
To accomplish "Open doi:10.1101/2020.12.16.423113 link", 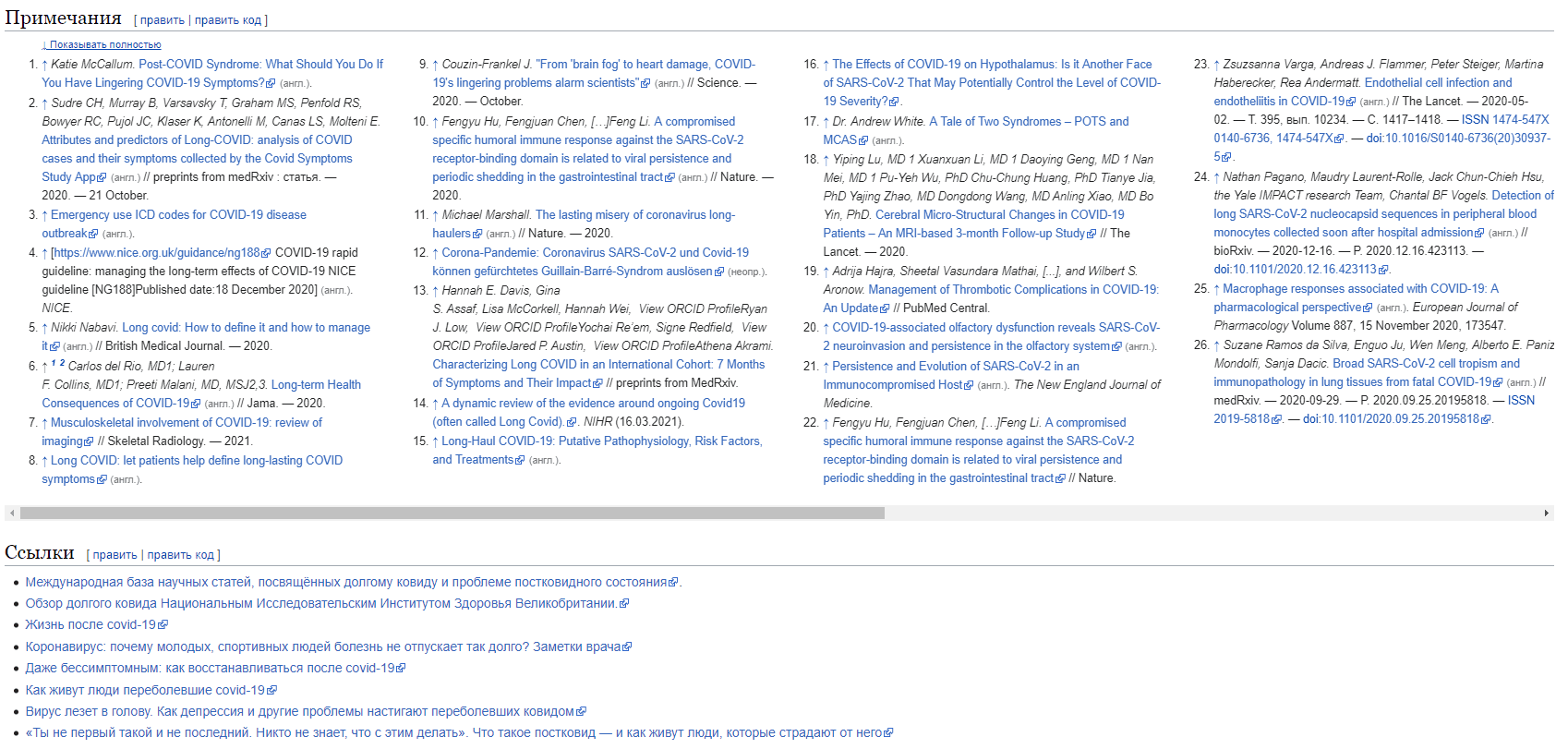I will [x=1301, y=270].
